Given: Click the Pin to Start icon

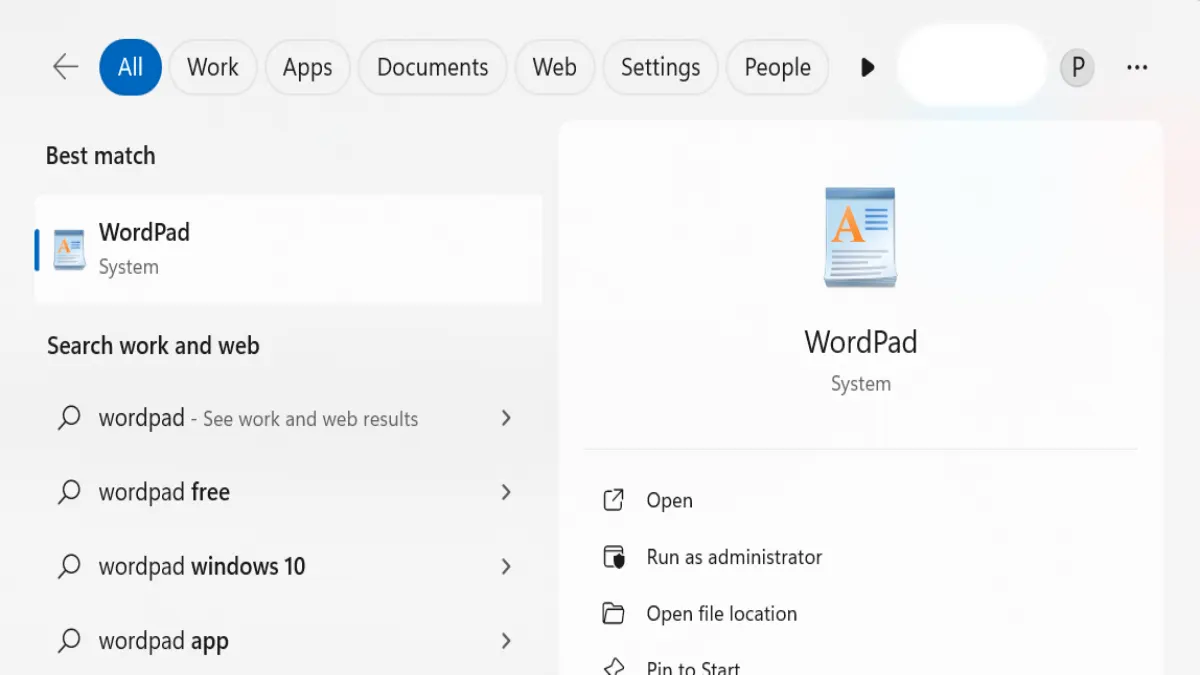Looking at the screenshot, I should click(x=614, y=664).
